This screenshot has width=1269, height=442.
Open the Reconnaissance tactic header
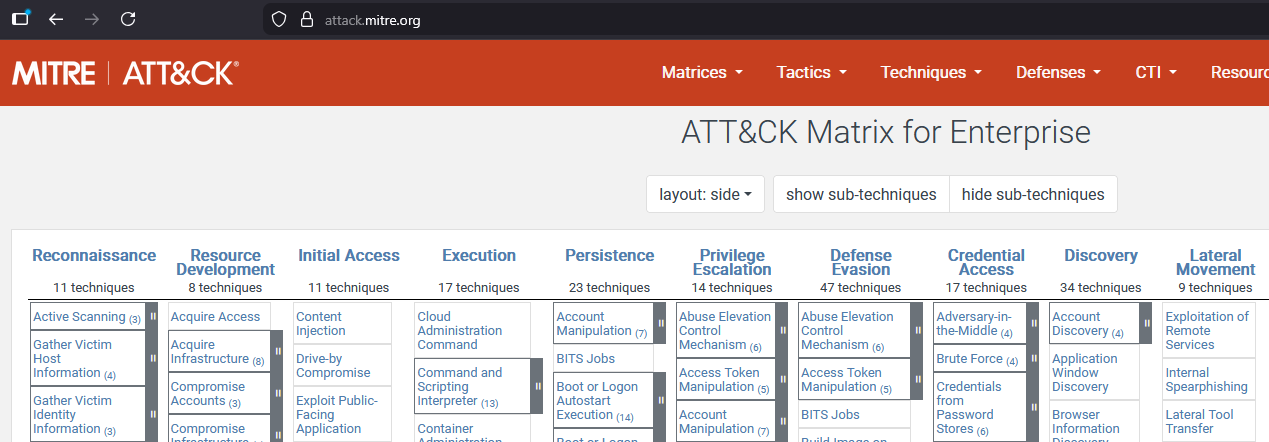(x=94, y=255)
